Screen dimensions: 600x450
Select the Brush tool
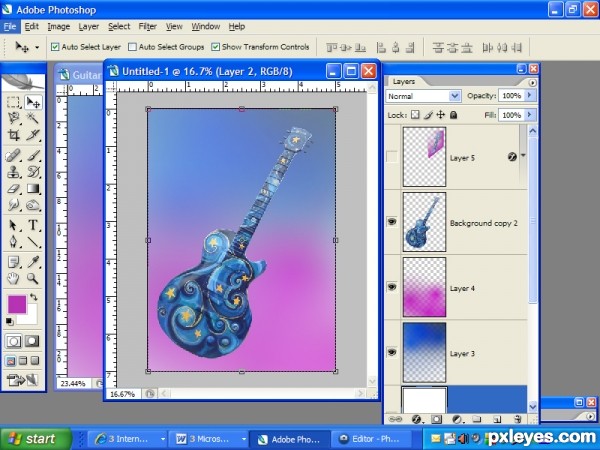(x=33, y=155)
